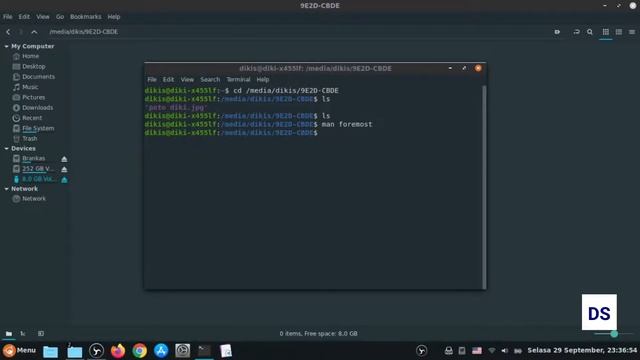The image size is (640, 360).
Task: Click terminal vertical scrollbar
Action: [x=484, y=187]
